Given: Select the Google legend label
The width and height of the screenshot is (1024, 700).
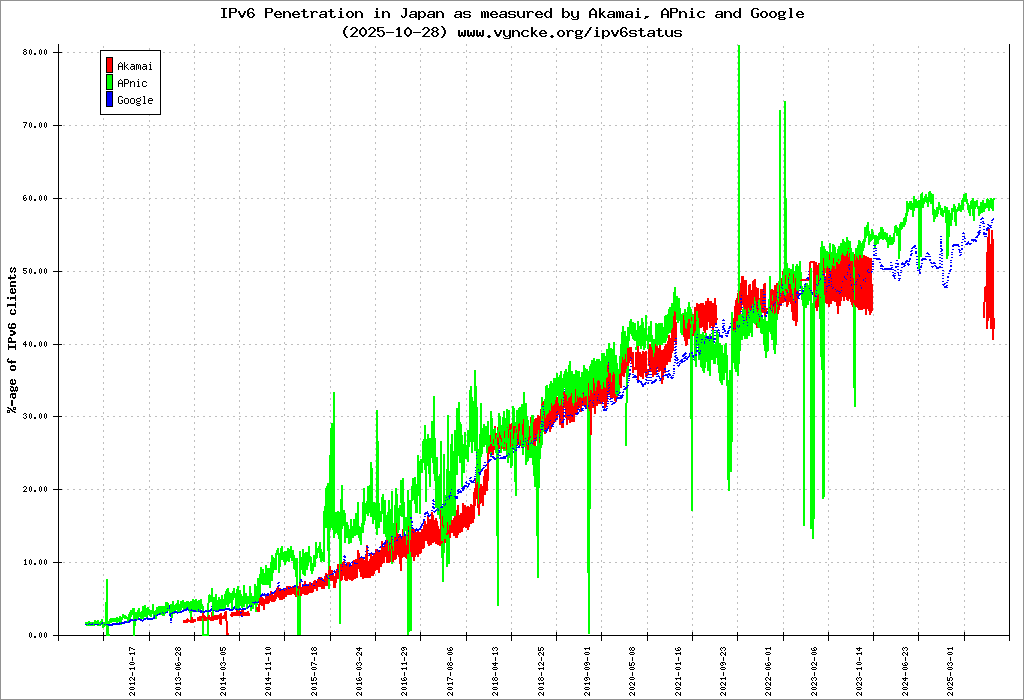Looking at the screenshot, I should (135, 100).
